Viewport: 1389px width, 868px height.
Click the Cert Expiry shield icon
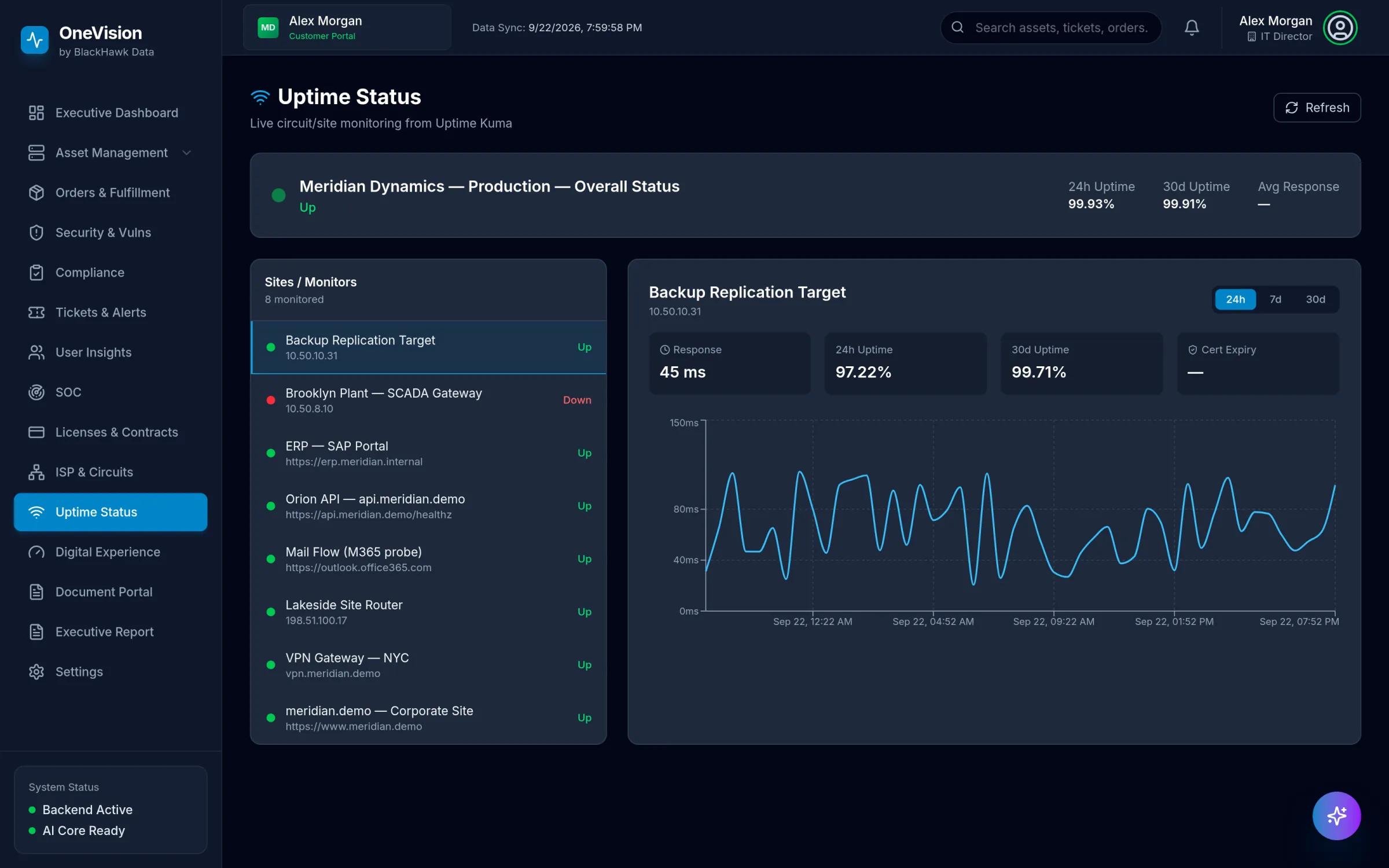1193,350
